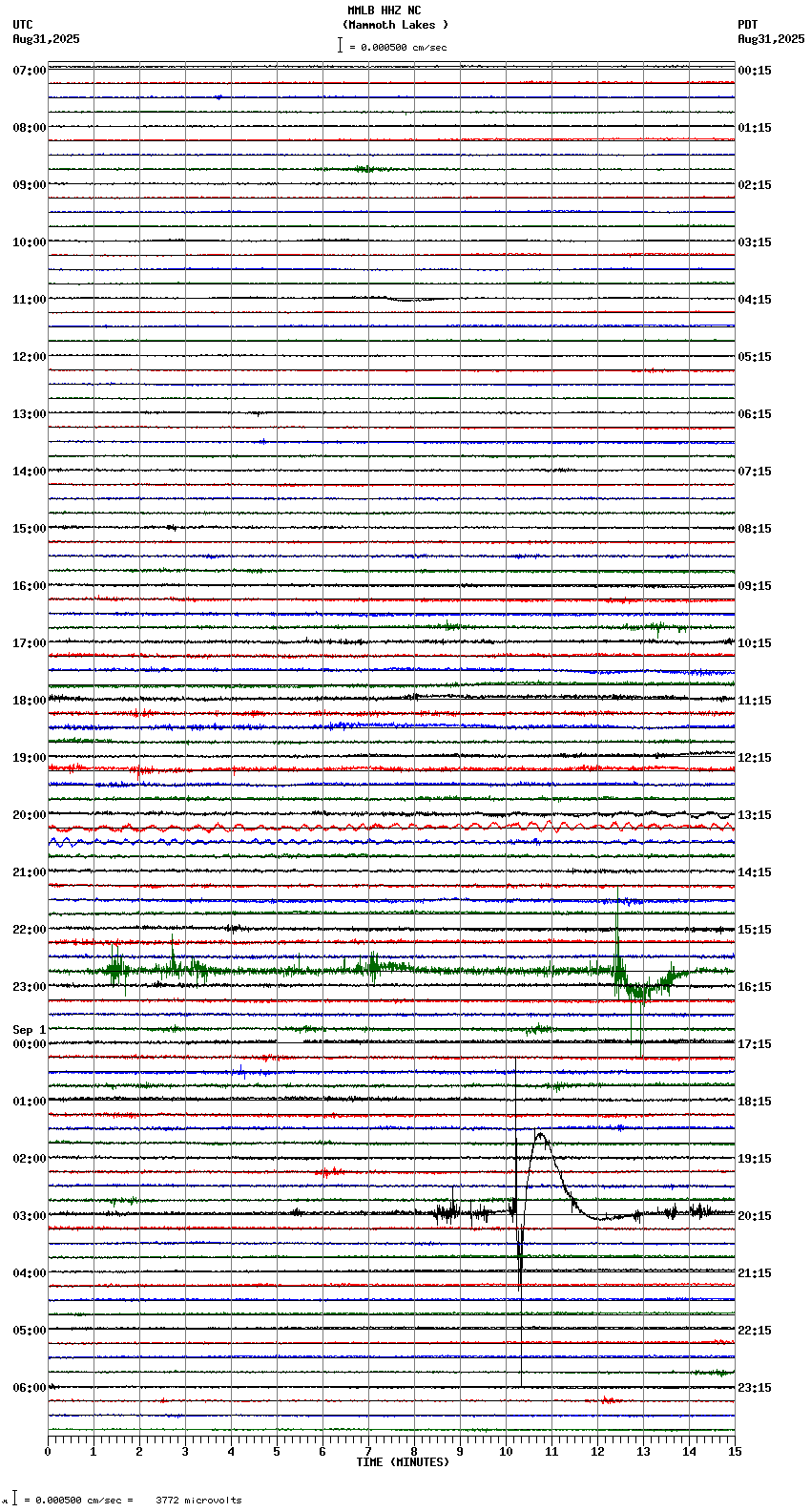Screen dimensions: 811x1512
Task: Click the '12' minute tick label on the axis
Action: [x=597, y=1452]
